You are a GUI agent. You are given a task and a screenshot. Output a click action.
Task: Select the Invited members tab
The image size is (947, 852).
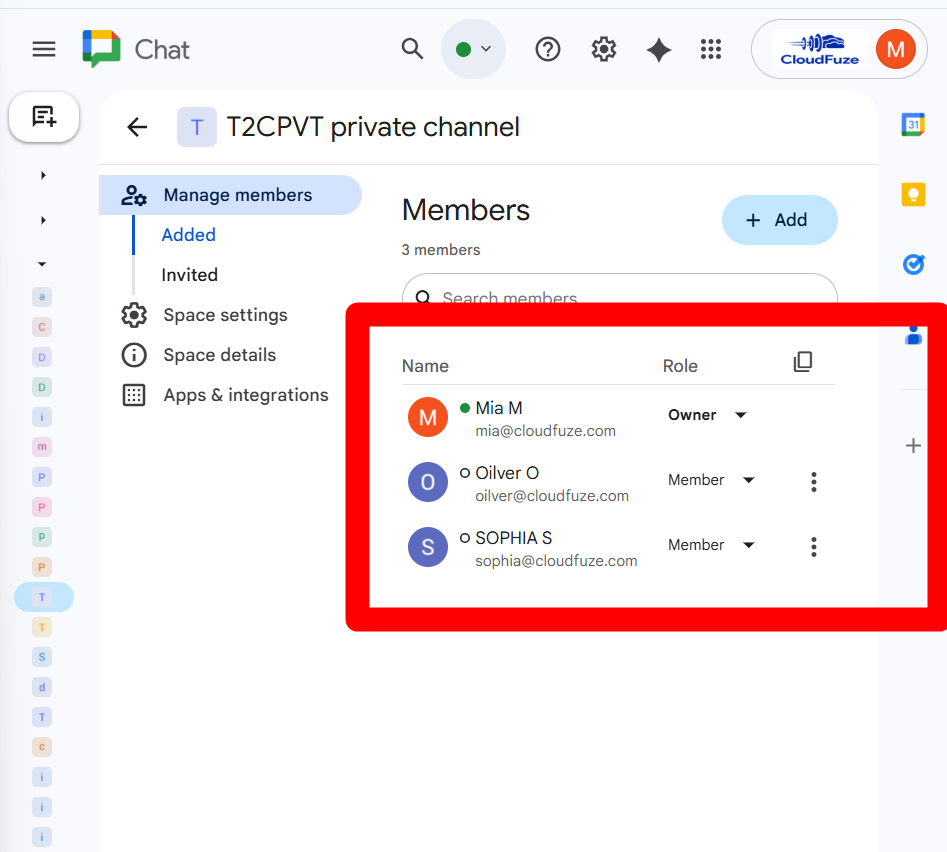pos(189,275)
